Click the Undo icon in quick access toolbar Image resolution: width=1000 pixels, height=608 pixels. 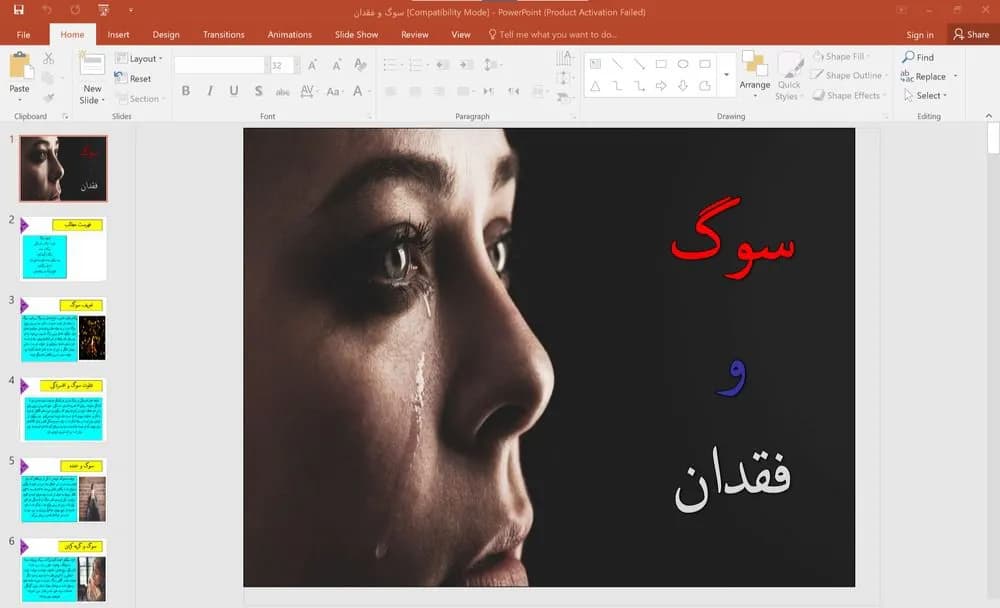click(47, 10)
